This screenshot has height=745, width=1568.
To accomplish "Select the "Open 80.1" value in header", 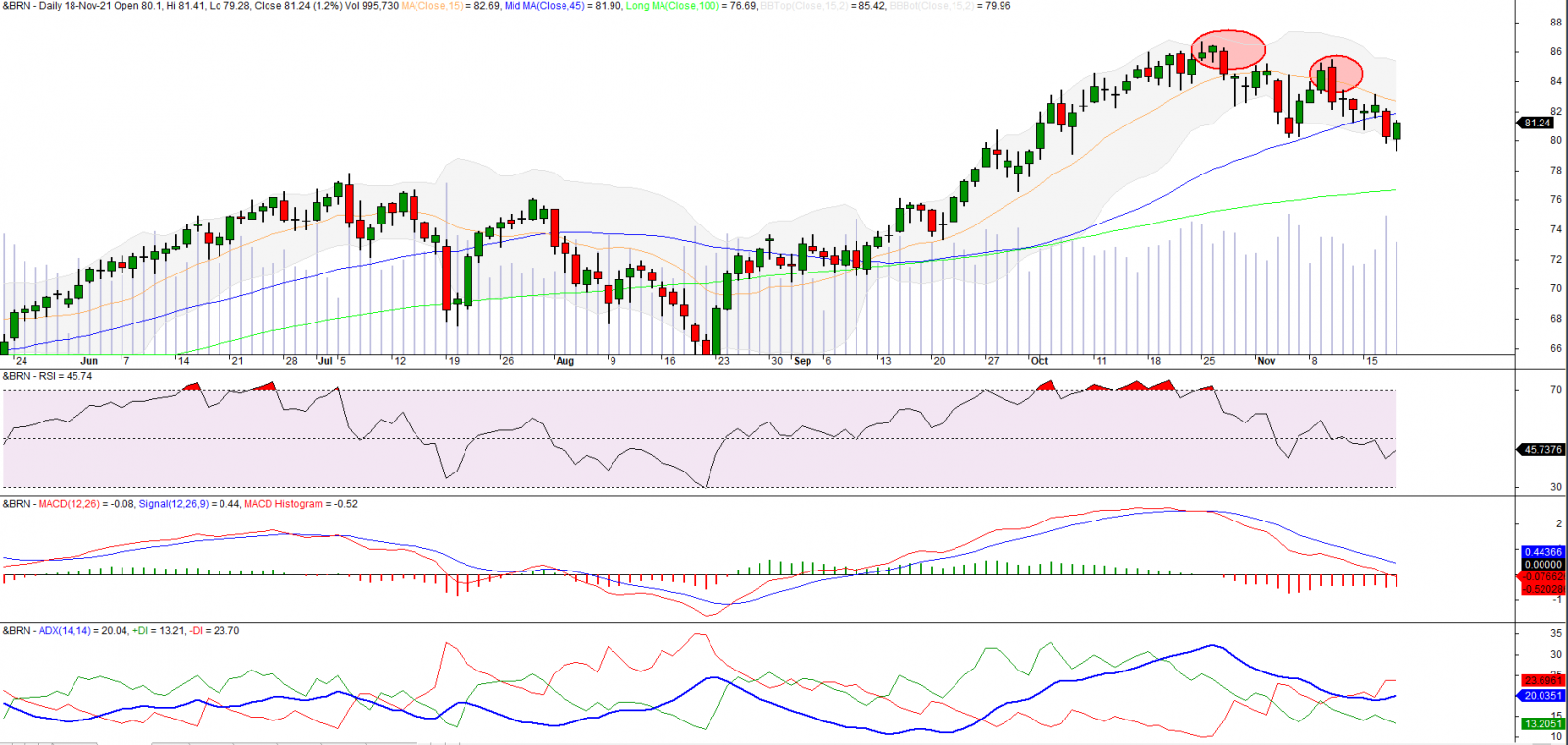I will (138, 6).
